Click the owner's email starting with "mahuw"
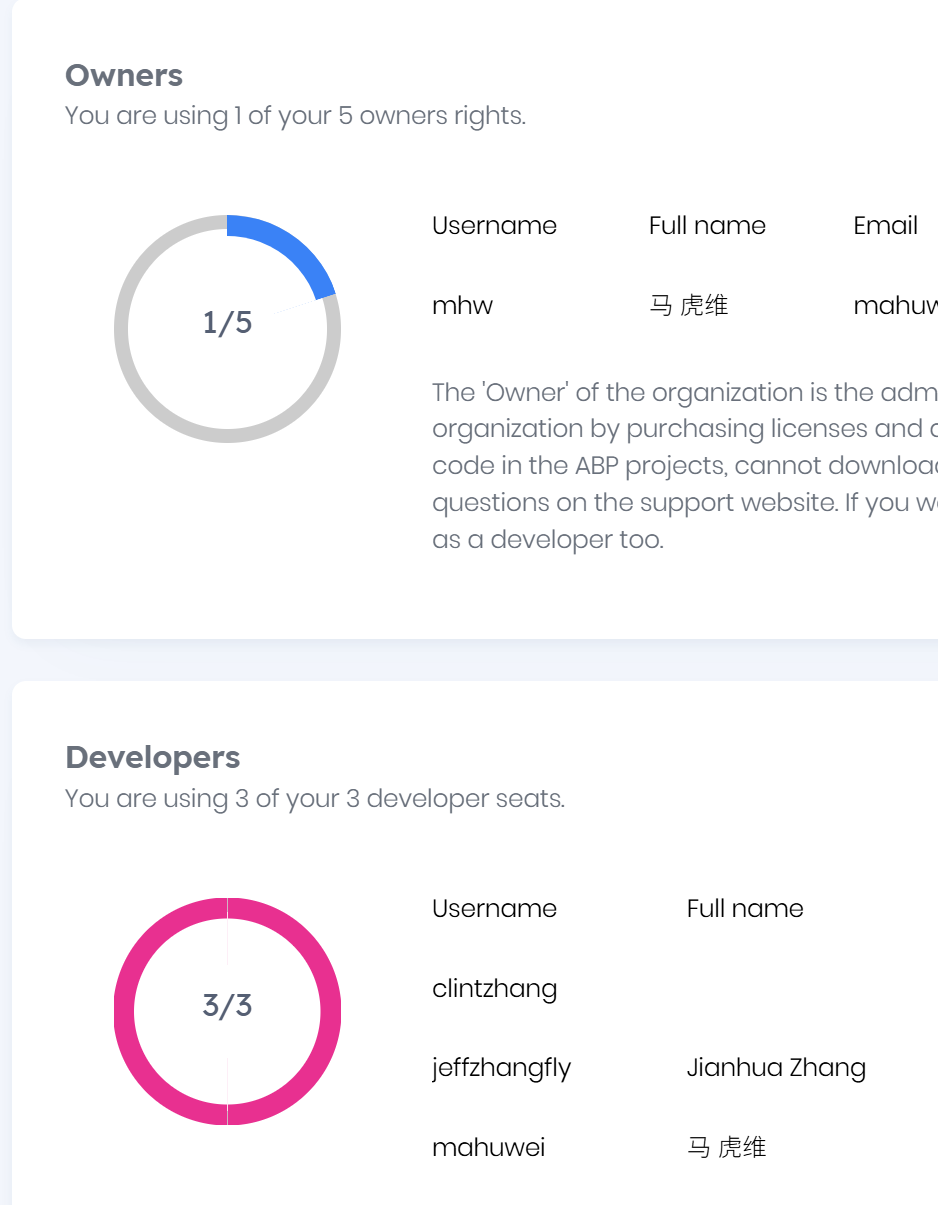Viewport: 938px width, 1205px height. pyautogui.click(x=895, y=306)
